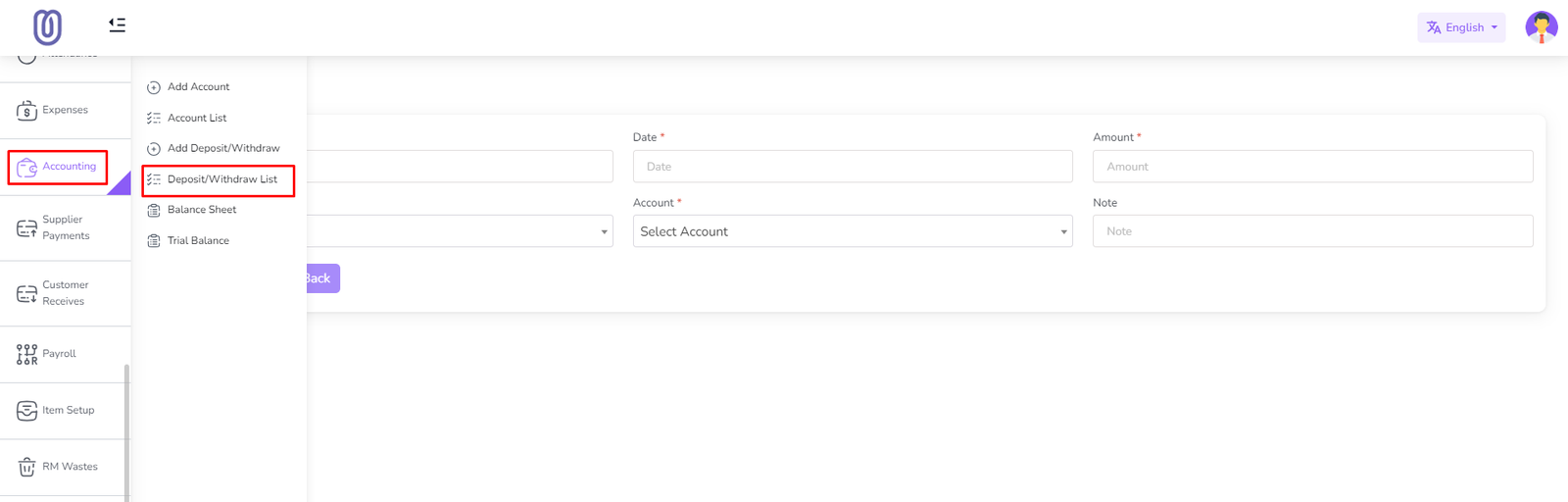Click the purple Back button
Screen dimensions: 1568x502
click(322, 278)
